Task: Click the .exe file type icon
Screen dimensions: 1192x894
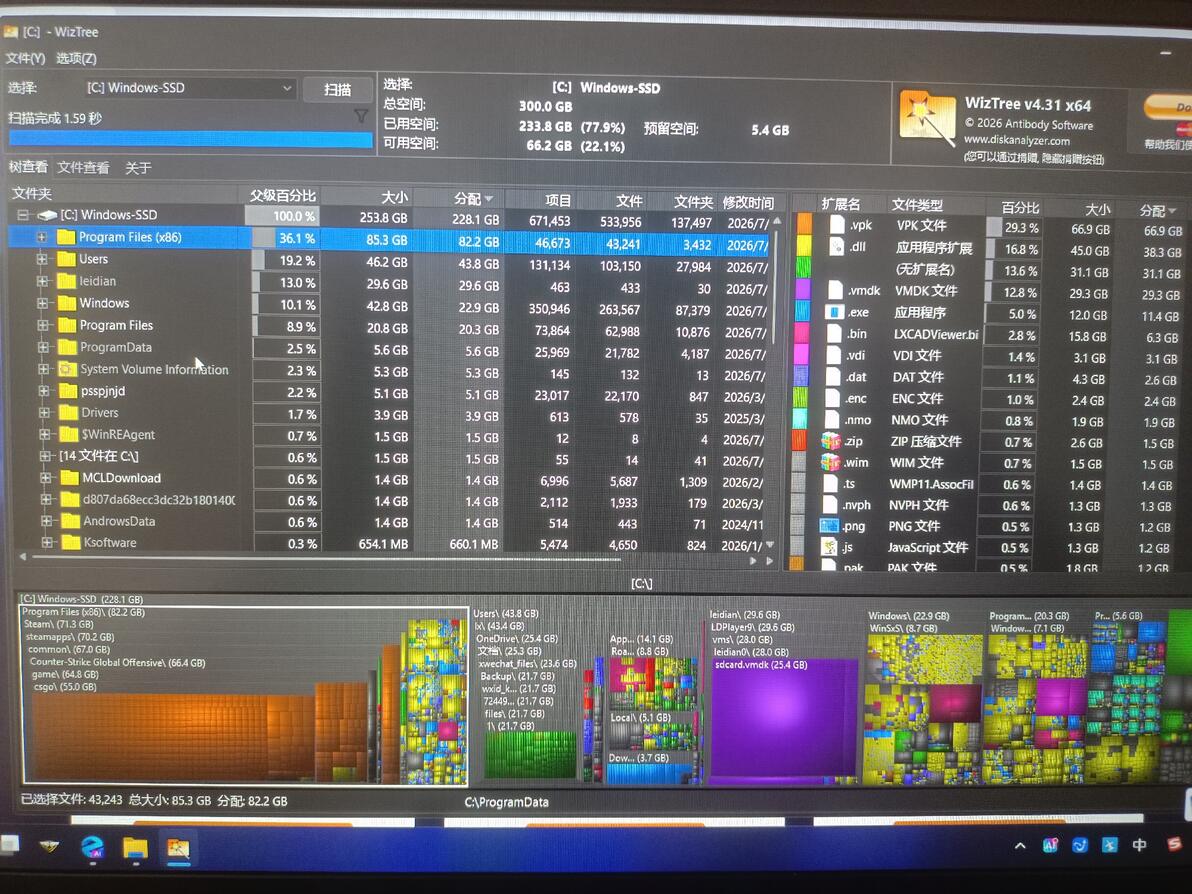Action: pyautogui.click(x=834, y=312)
